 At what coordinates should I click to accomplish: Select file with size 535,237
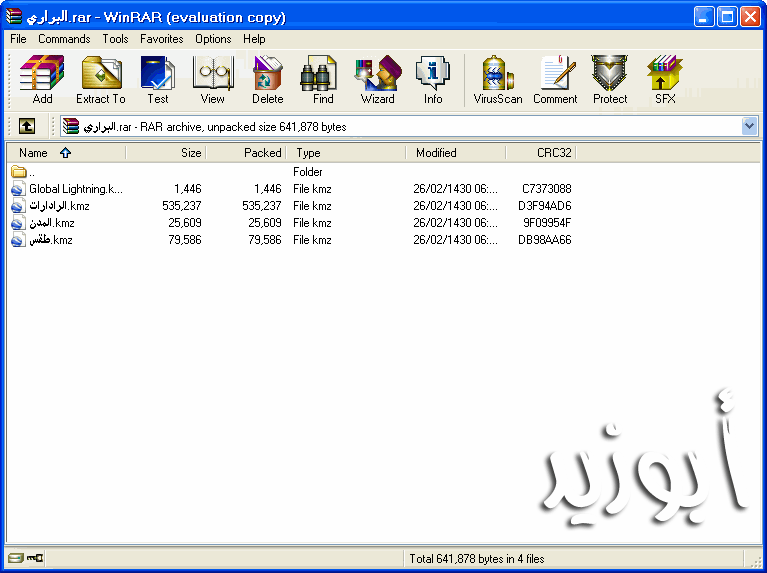(x=181, y=206)
